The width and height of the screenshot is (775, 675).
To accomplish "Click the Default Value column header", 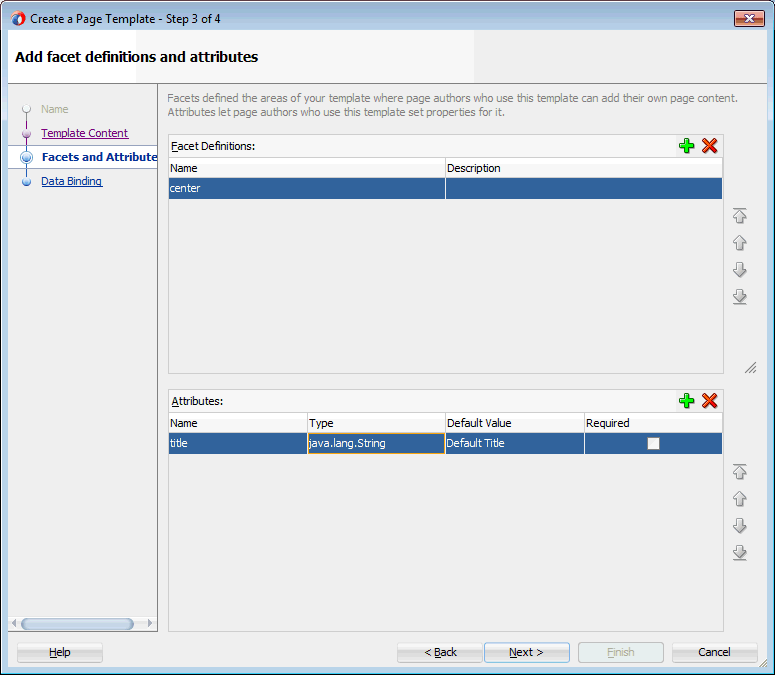I will [515, 423].
